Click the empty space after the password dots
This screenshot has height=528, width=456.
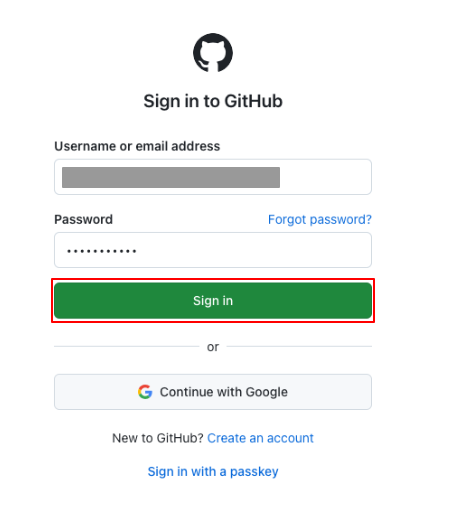pos(253,250)
